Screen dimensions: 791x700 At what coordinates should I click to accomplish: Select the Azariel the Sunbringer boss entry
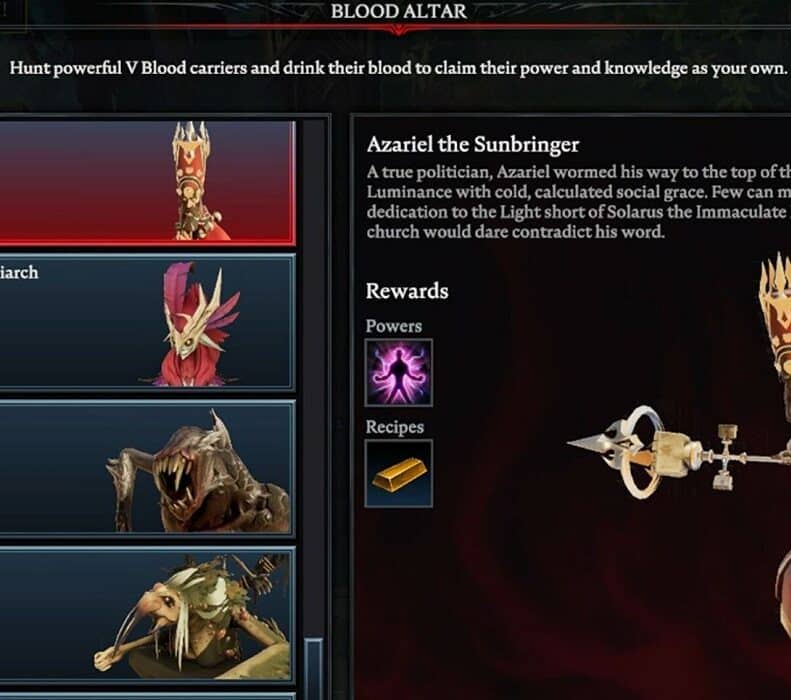click(147, 183)
